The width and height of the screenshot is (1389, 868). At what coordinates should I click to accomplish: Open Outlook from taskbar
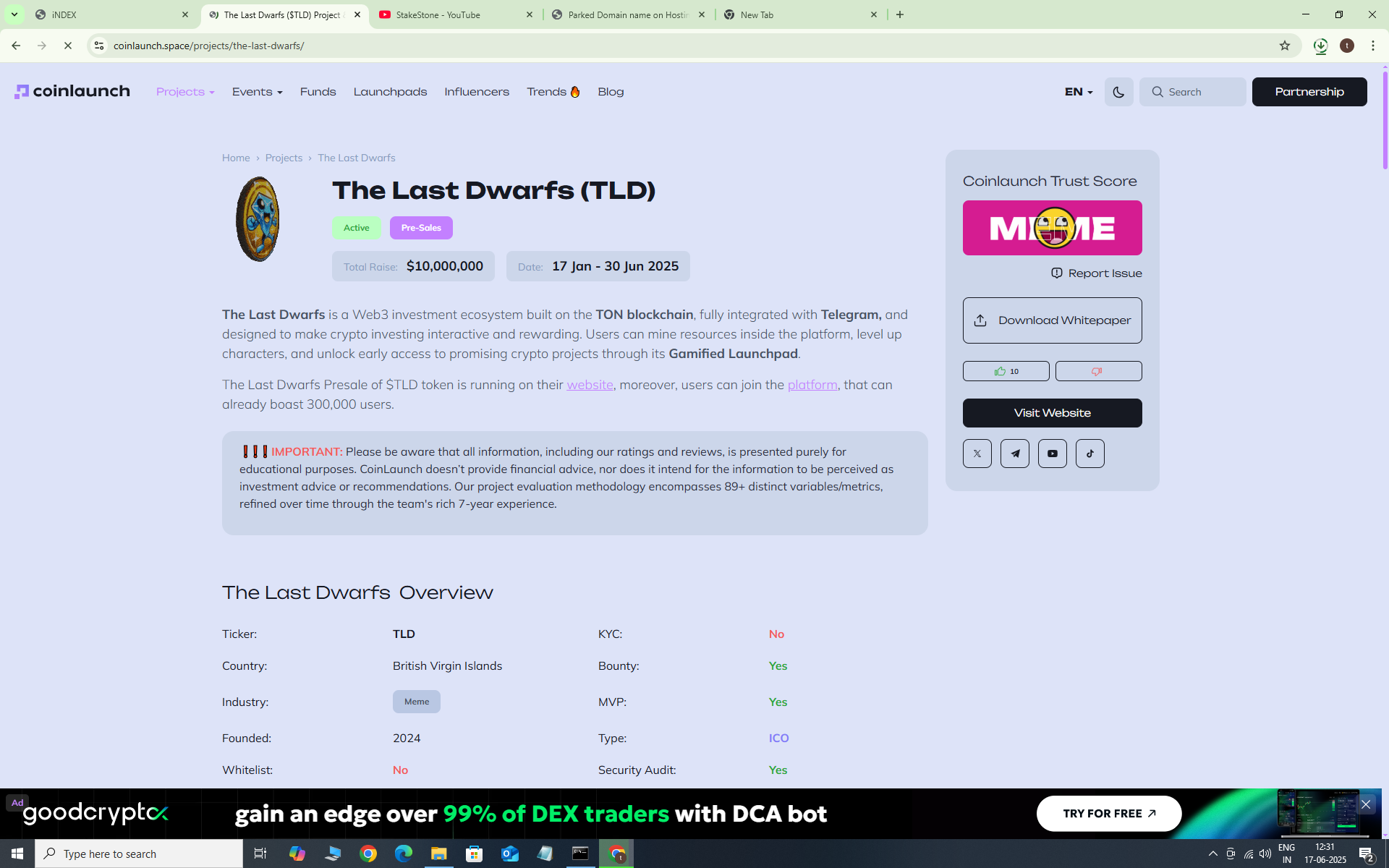pos(510,854)
